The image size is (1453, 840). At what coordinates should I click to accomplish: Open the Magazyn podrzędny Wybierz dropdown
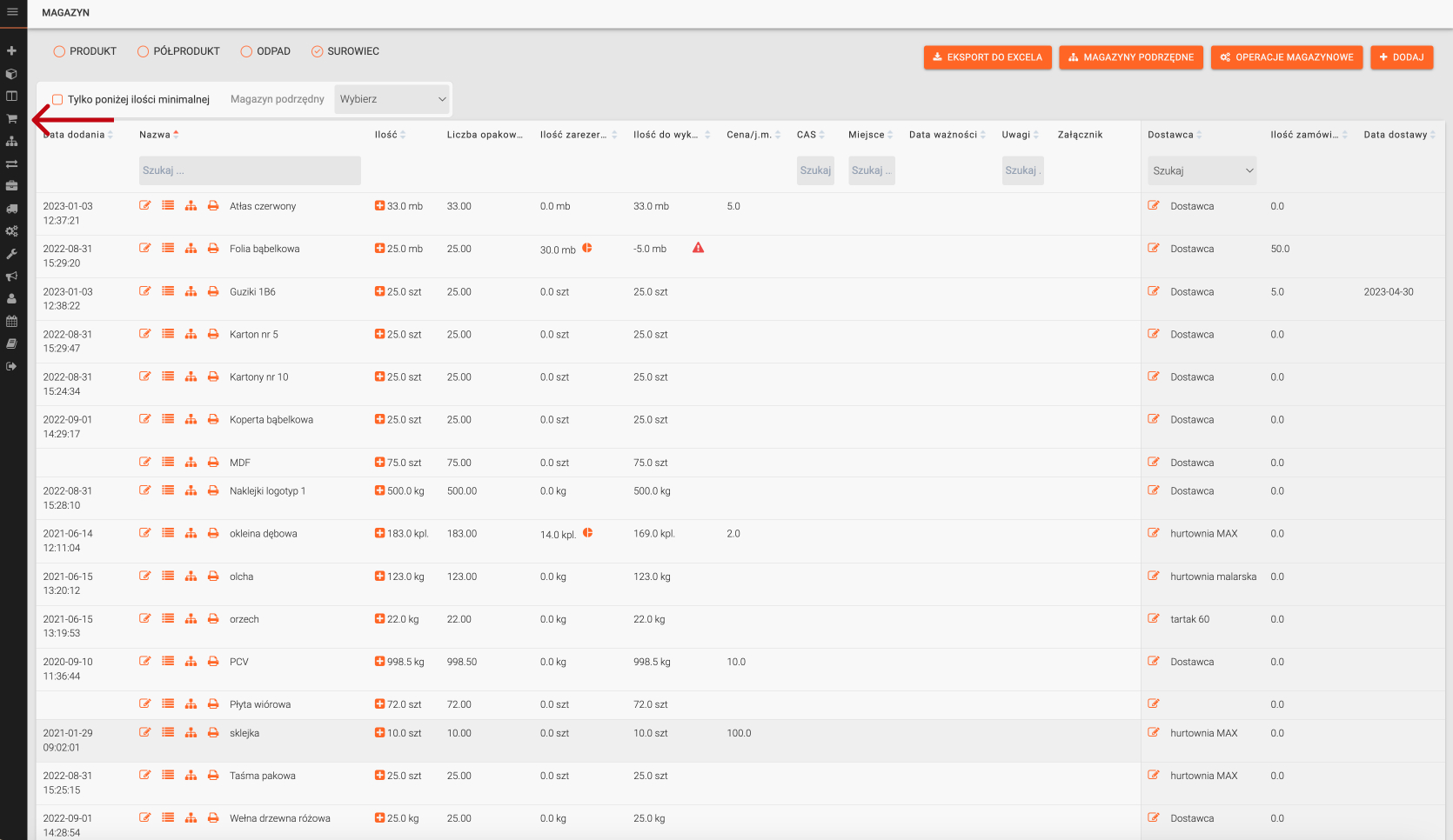click(392, 99)
